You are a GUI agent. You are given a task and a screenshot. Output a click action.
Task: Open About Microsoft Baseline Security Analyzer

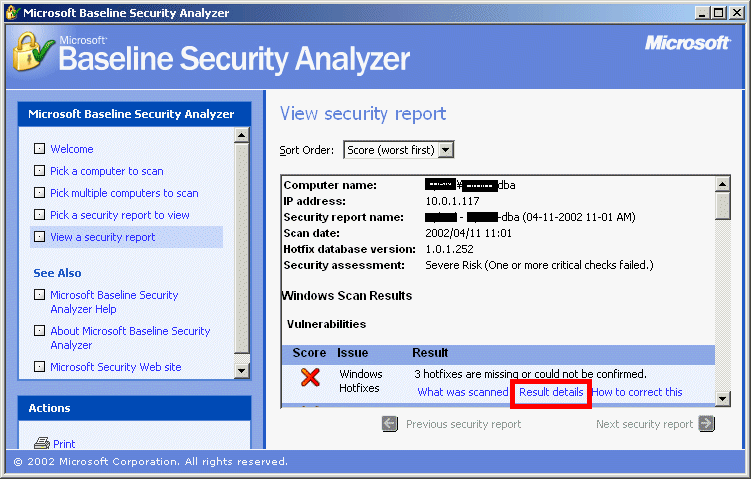click(130, 338)
